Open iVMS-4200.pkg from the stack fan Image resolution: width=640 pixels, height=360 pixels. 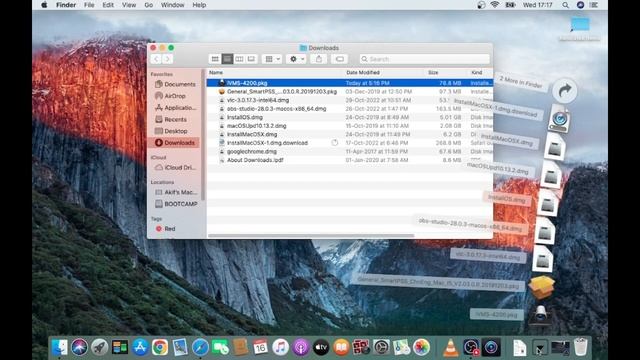(540, 315)
